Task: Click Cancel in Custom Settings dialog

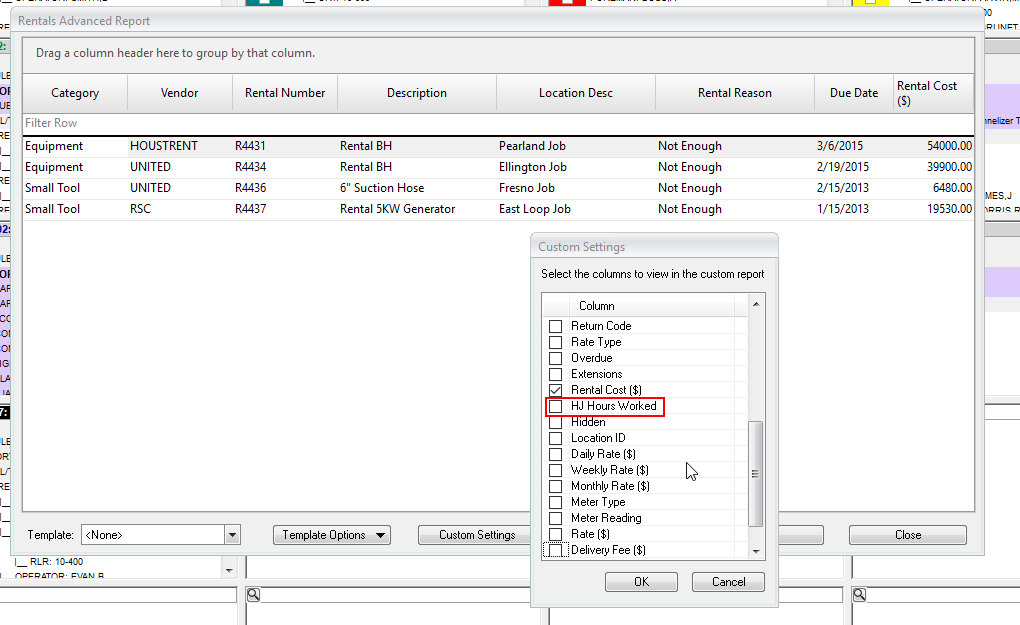Action: point(728,581)
